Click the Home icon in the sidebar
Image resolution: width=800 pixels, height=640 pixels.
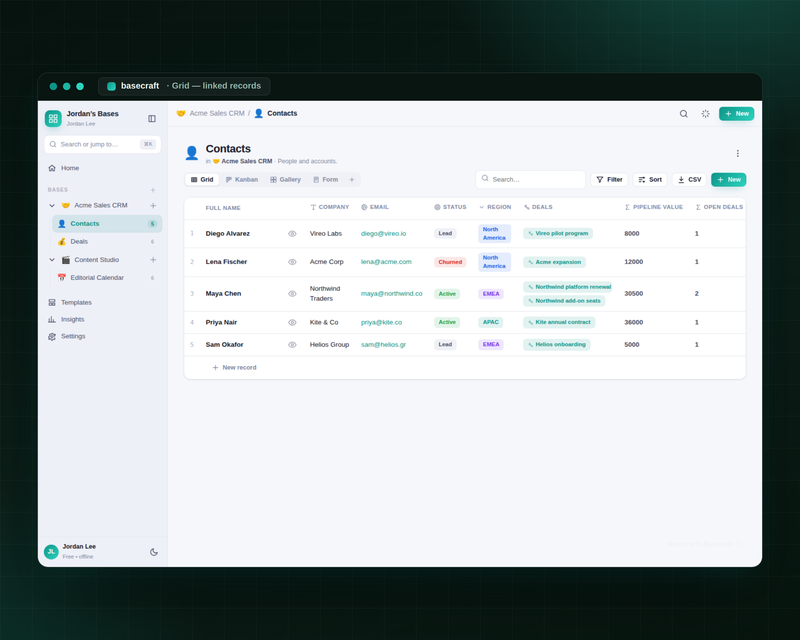click(x=52, y=168)
